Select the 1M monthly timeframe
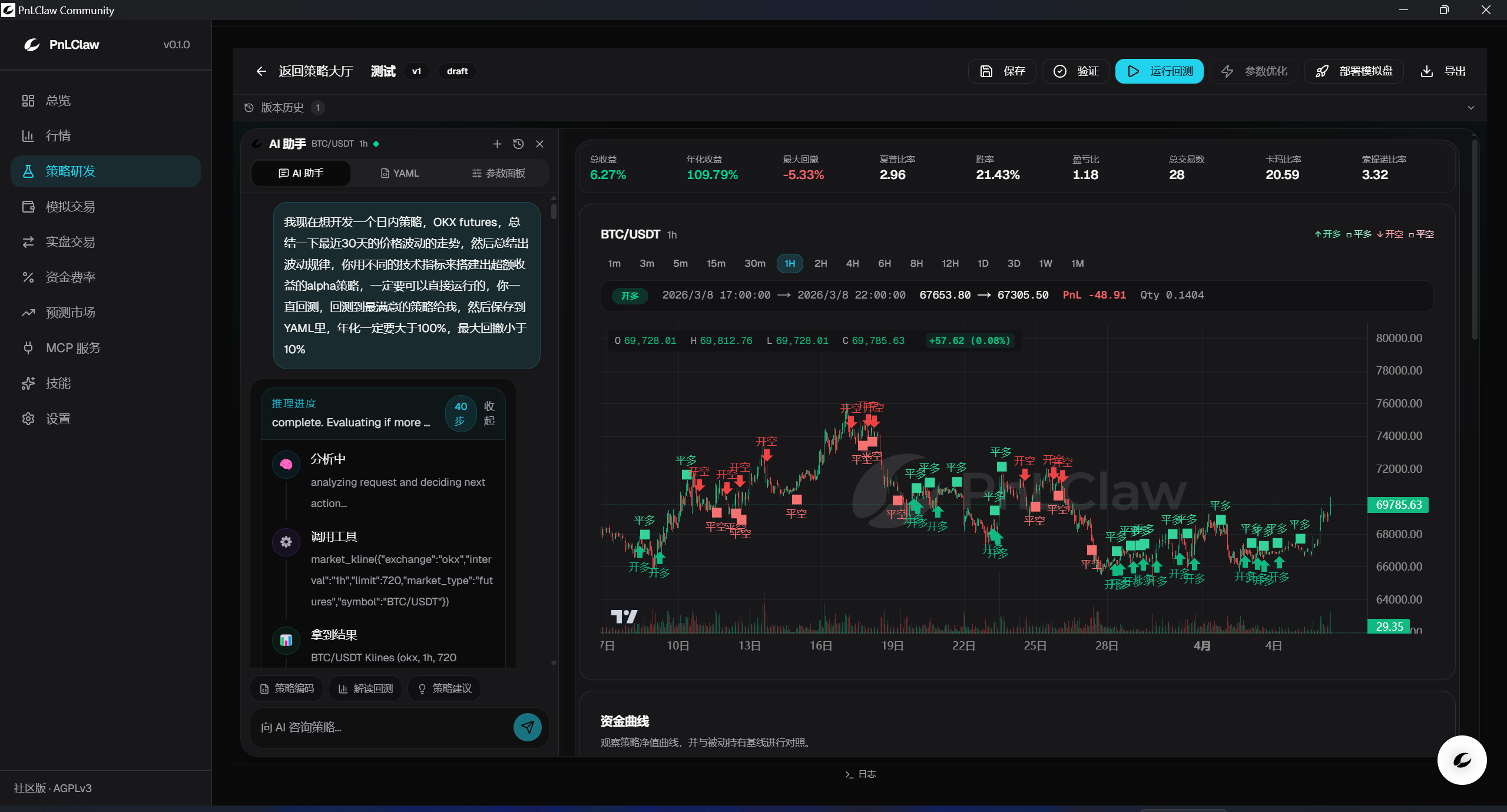 1077,264
